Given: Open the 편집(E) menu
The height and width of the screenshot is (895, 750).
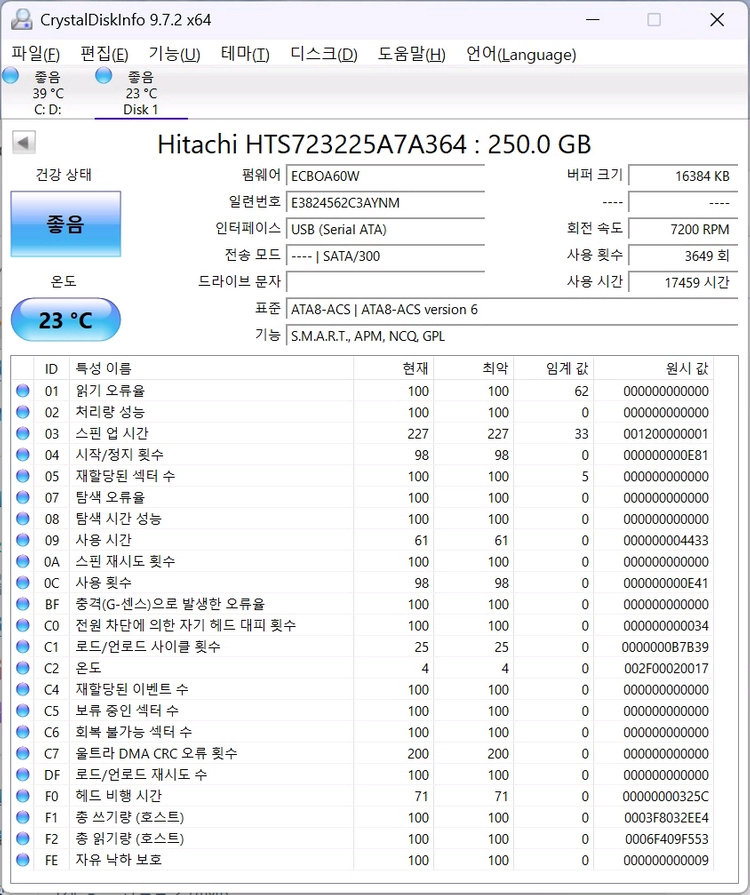Looking at the screenshot, I should point(104,54).
